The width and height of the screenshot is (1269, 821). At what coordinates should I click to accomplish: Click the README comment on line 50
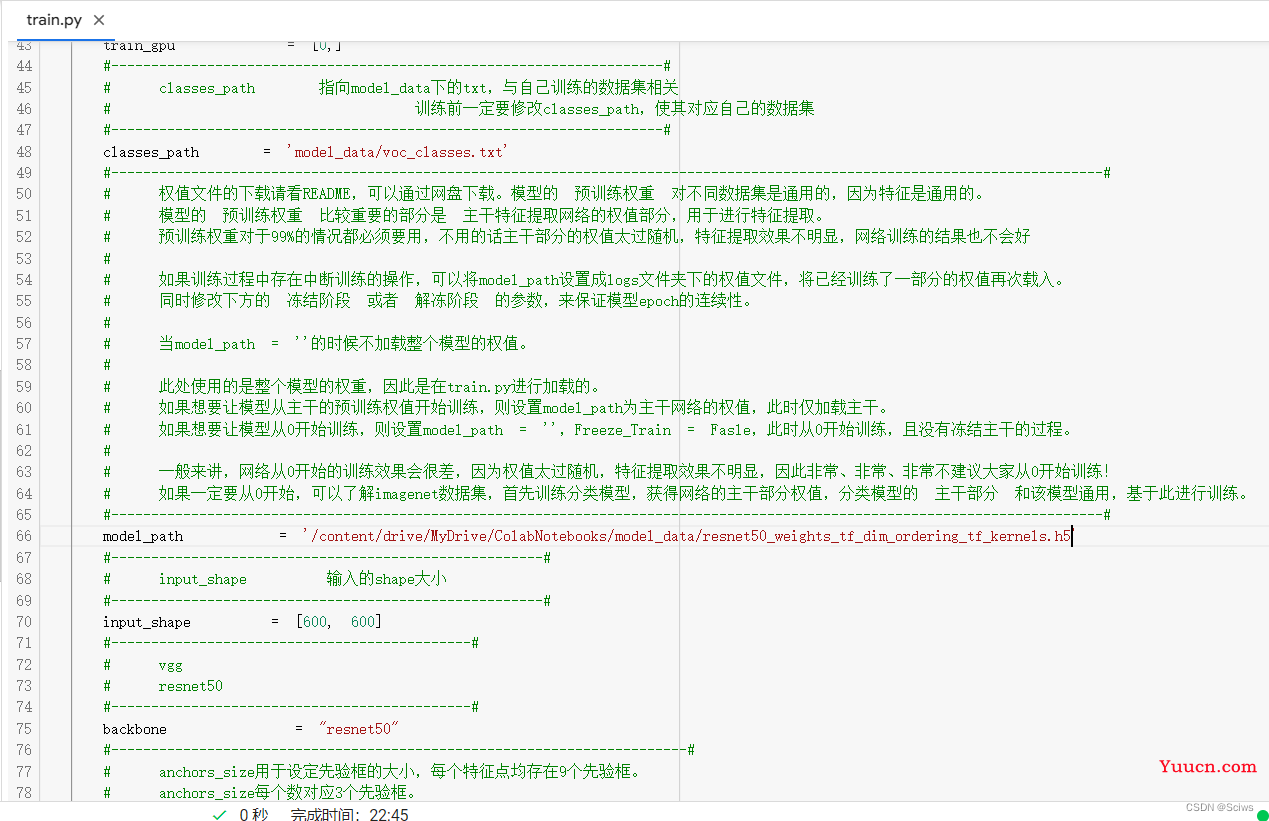pyautogui.click(x=546, y=194)
